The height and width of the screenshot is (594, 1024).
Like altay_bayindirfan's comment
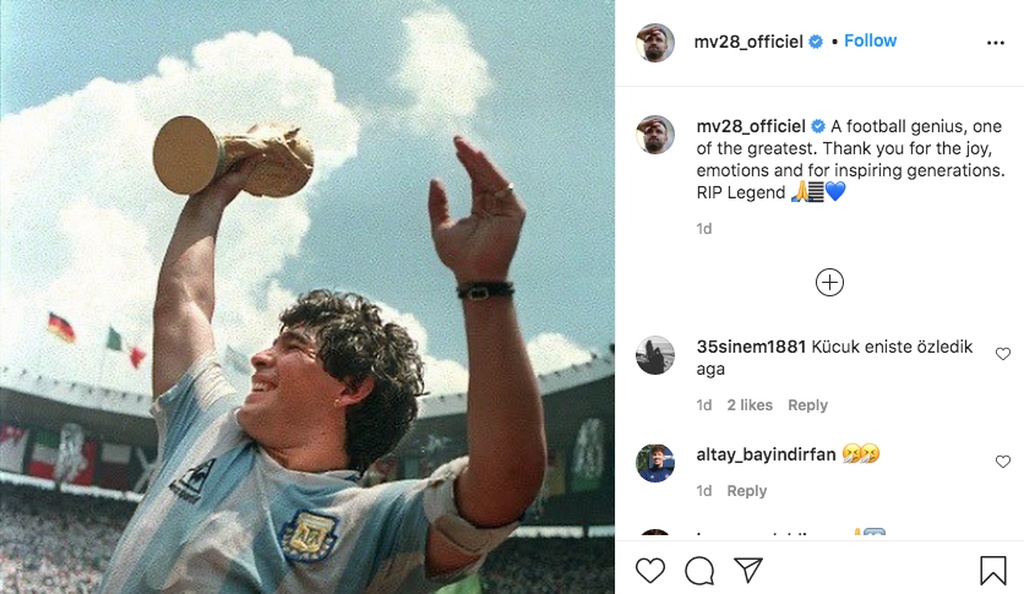coord(1003,461)
